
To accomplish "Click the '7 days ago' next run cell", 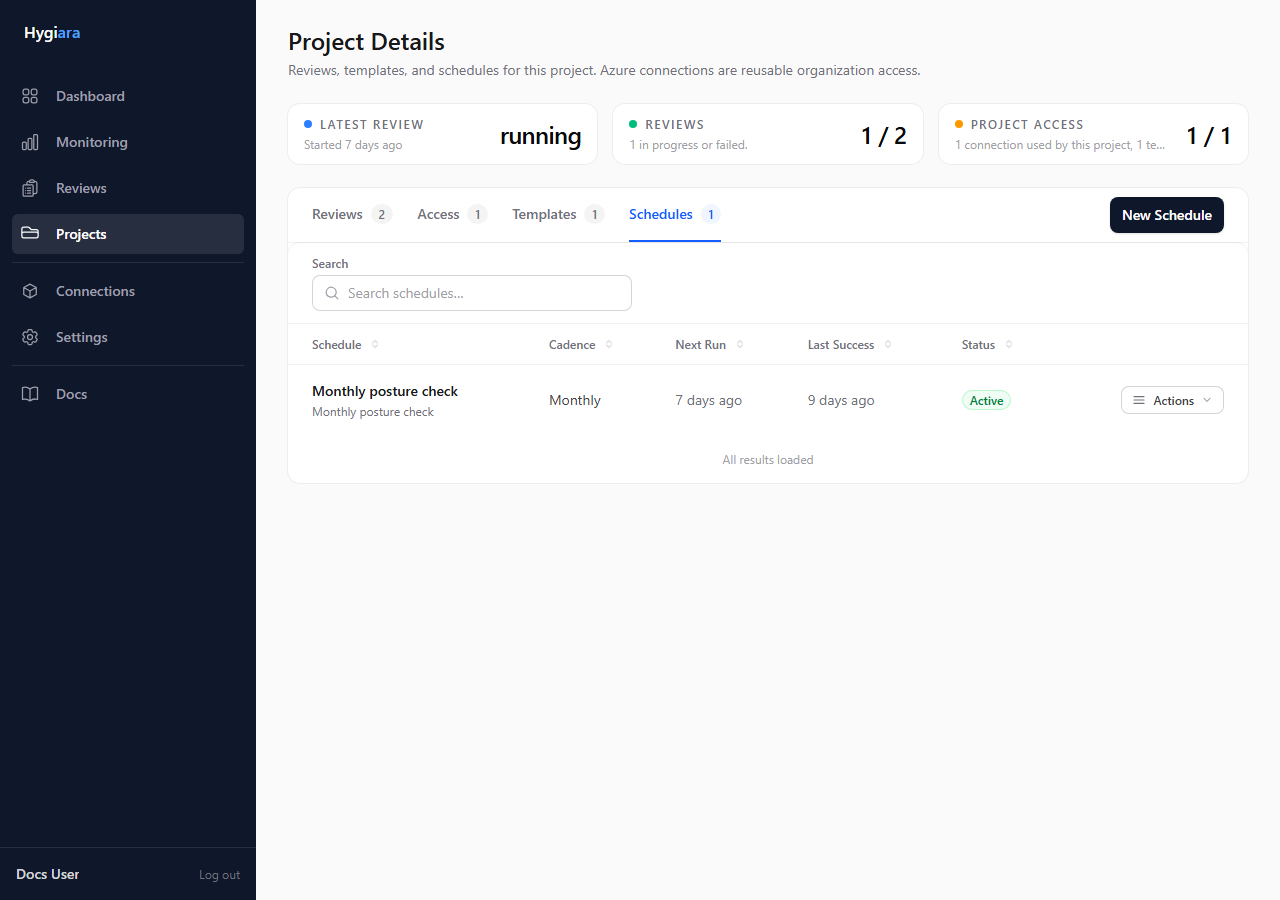I will coord(709,400).
